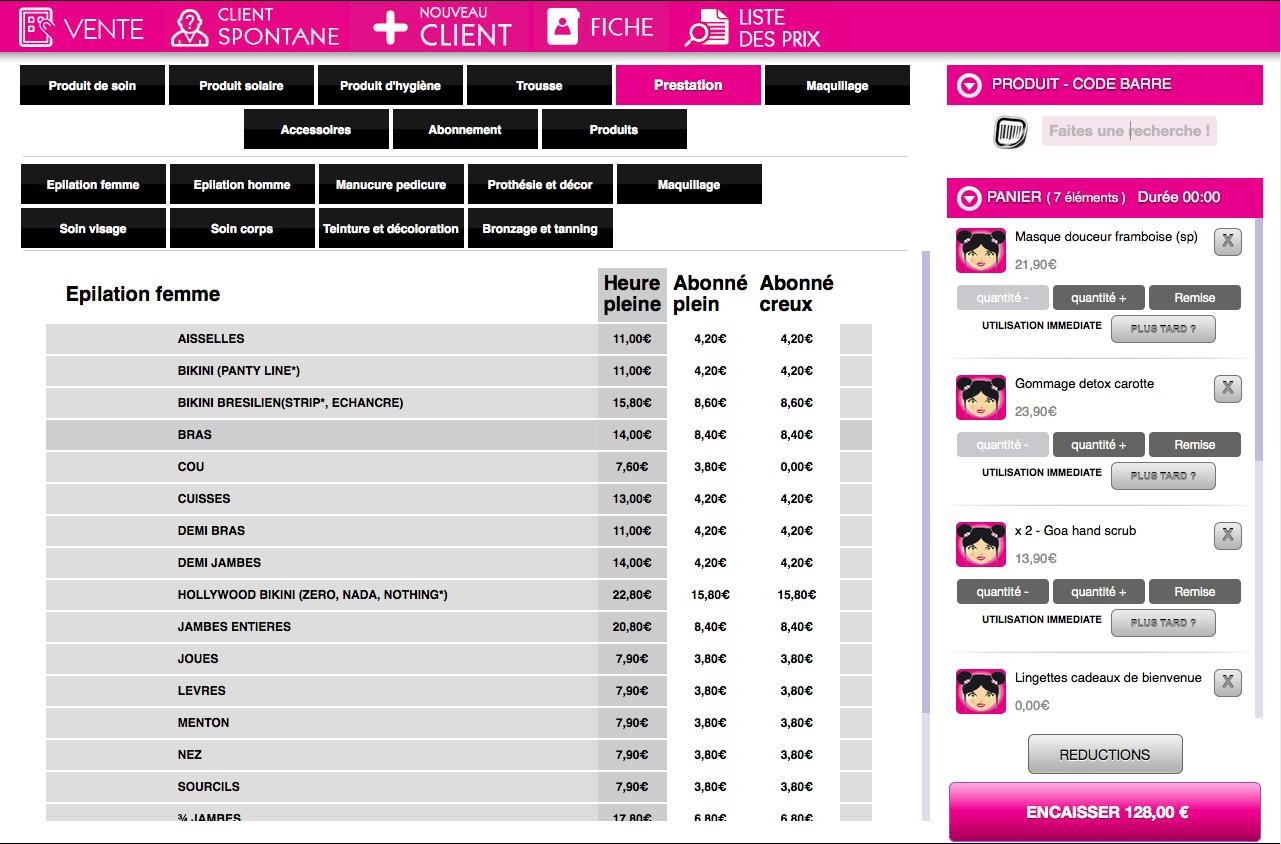Open the Prothésie et décor subcategory
The height and width of the screenshot is (844, 1281).
[x=540, y=184]
